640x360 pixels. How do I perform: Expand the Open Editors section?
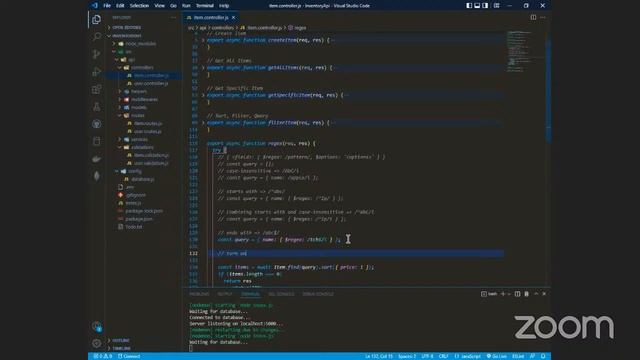(127, 27)
